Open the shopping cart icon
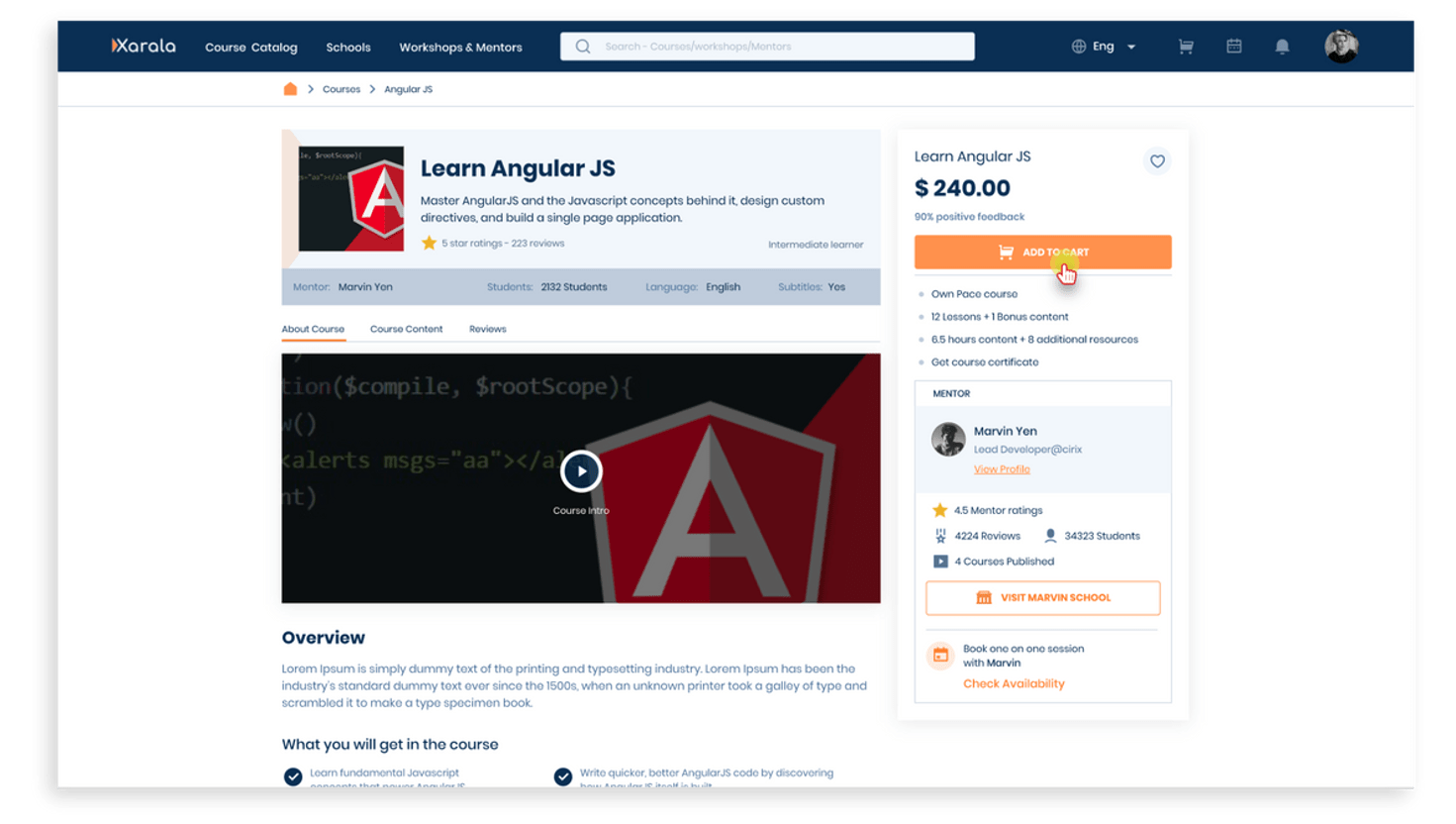 pos(1186,46)
